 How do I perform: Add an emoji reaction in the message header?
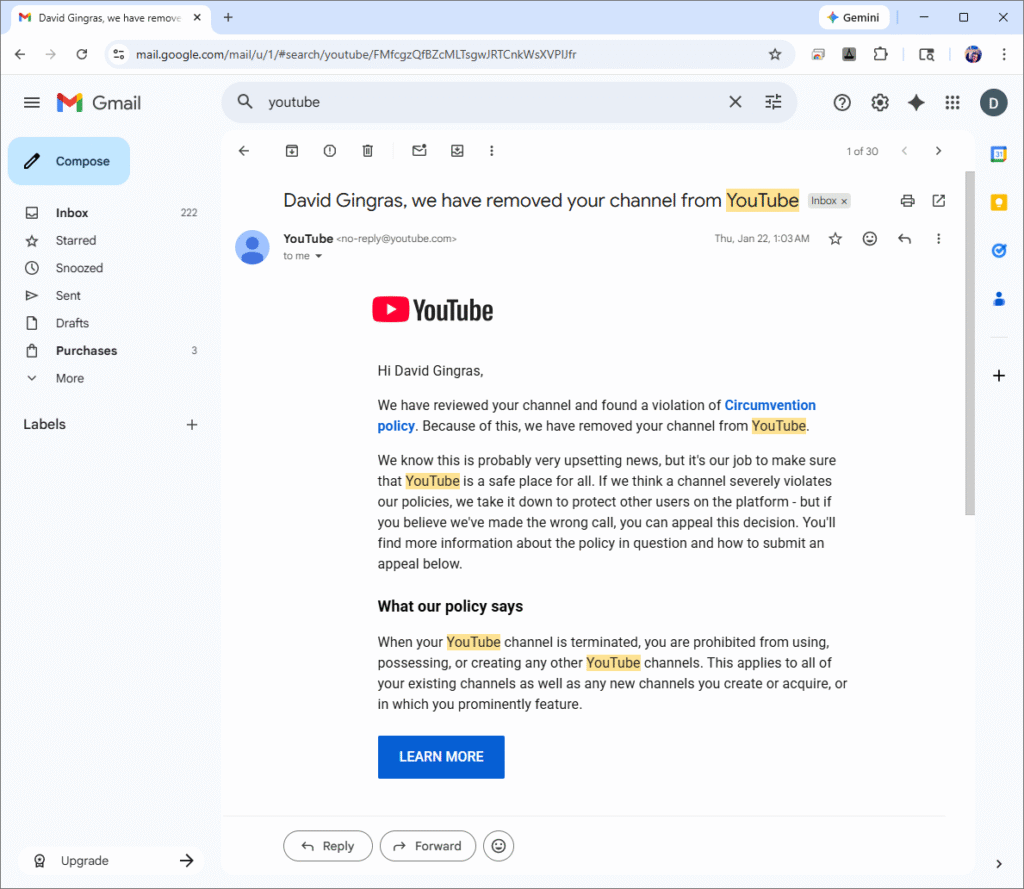(x=870, y=239)
